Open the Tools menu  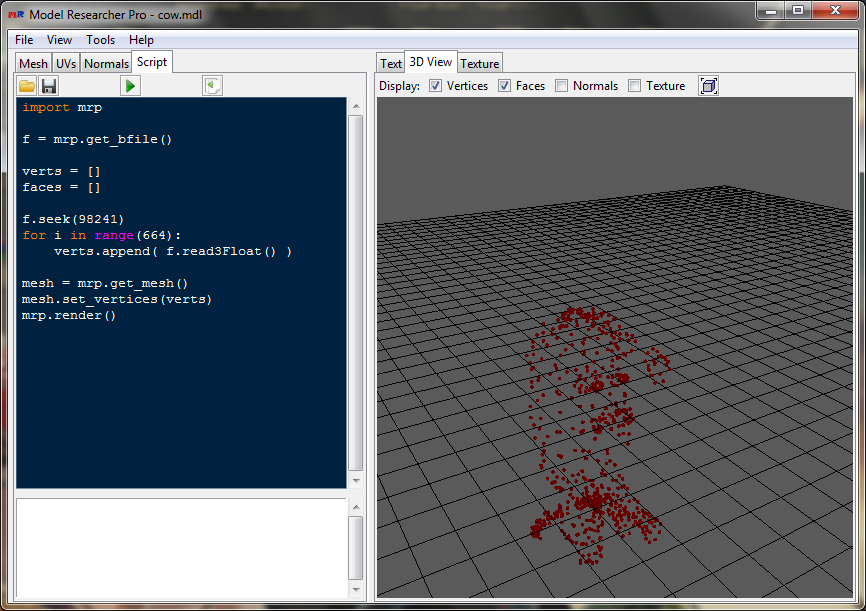[101, 40]
